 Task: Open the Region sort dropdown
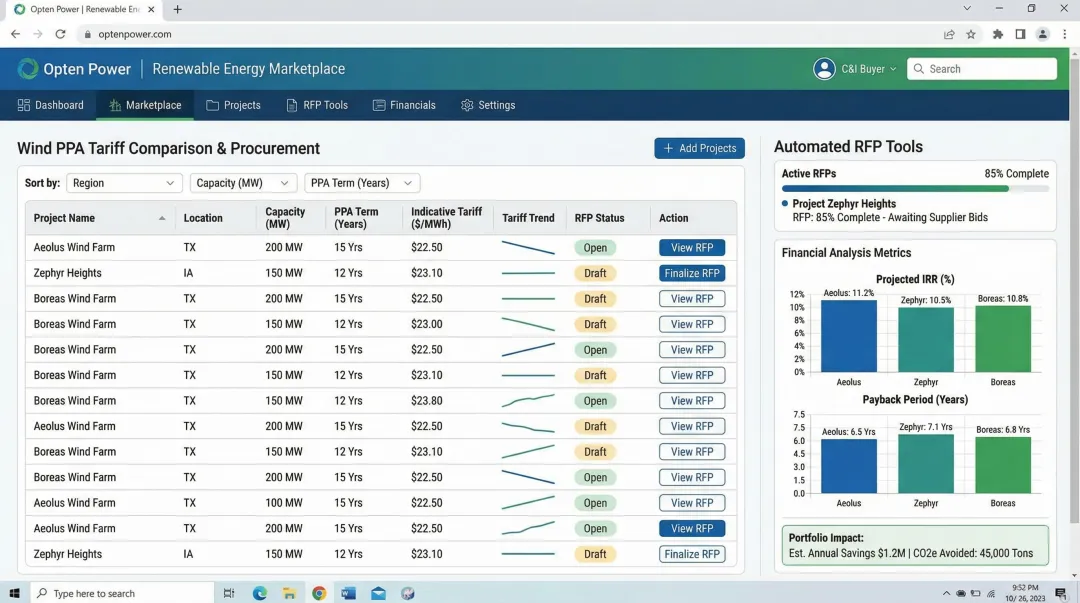pyautogui.click(x=123, y=182)
